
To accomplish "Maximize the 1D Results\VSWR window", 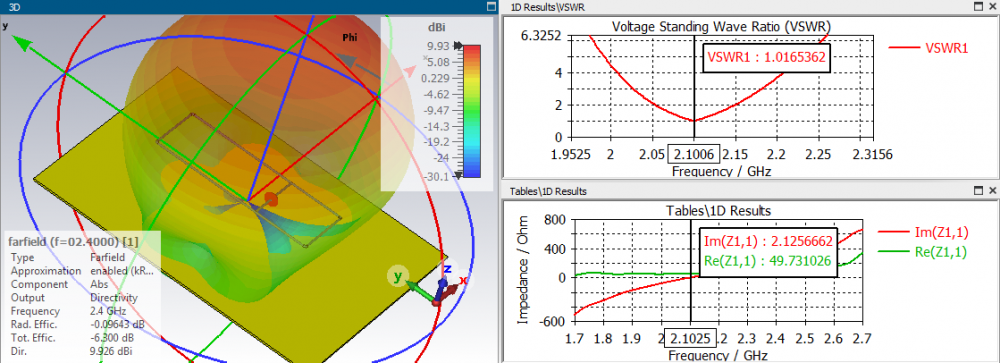I will pyautogui.click(x=978, y=6).
